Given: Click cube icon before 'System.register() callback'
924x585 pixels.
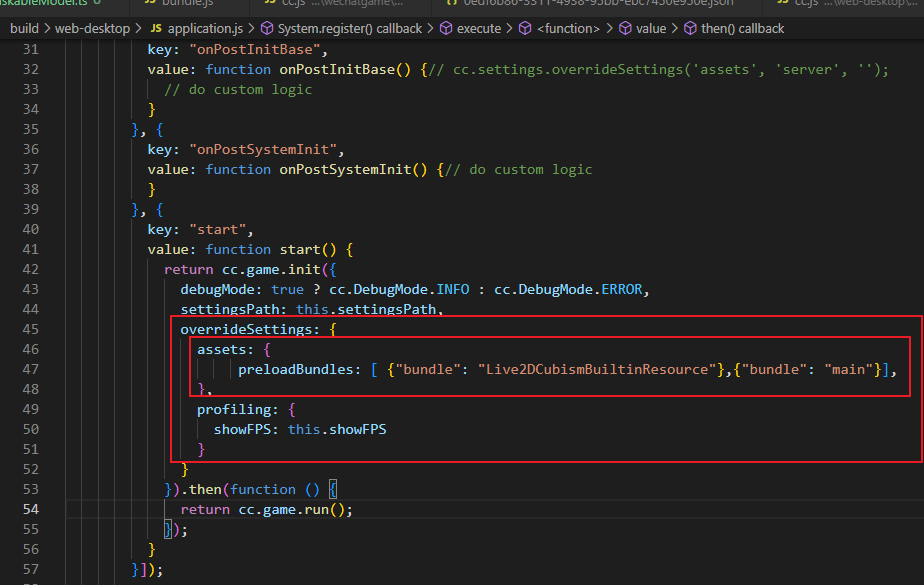Looking at the screenshot, I should [267, 28].
